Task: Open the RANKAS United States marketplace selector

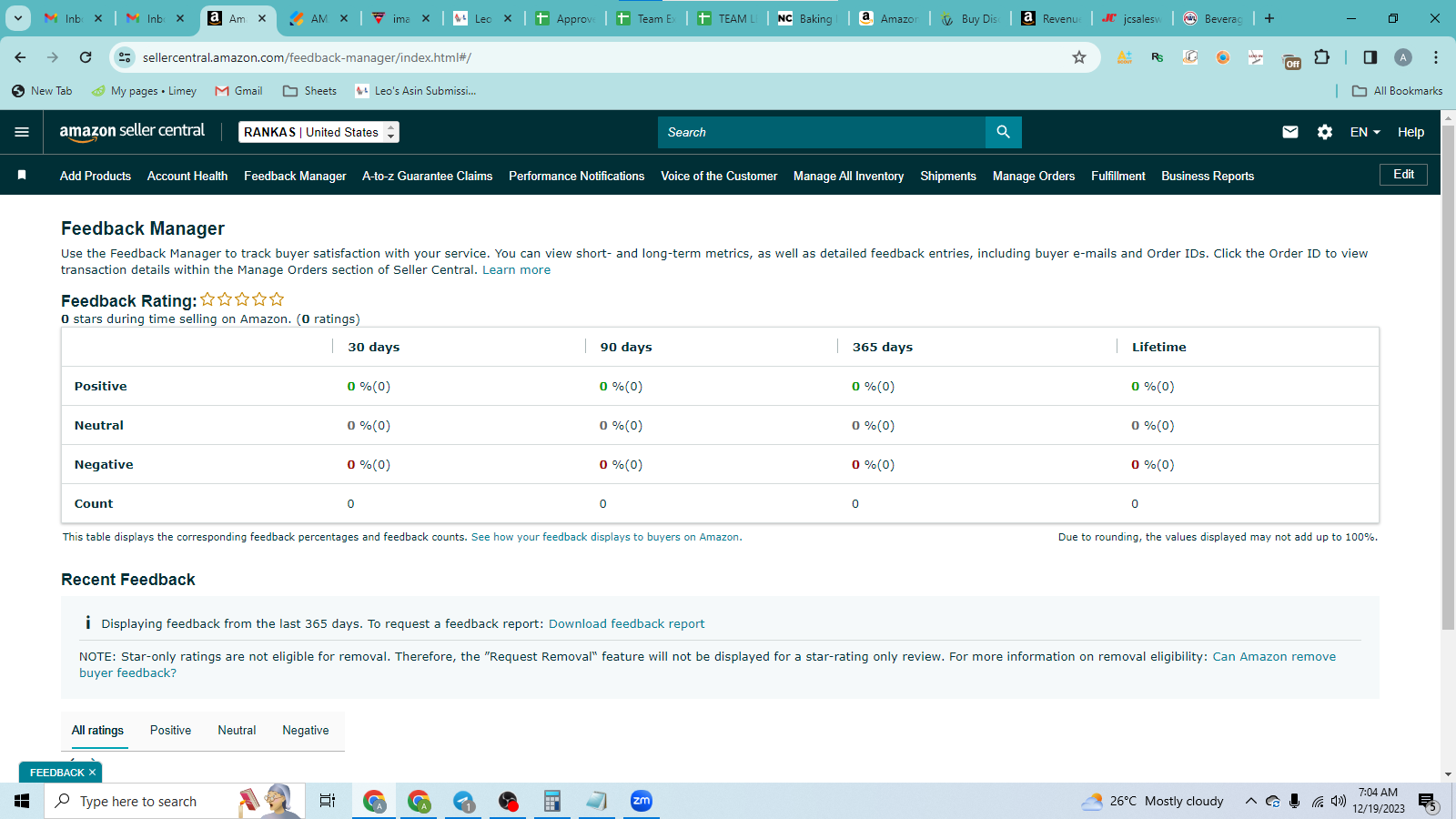Action: tap(318, 132)
